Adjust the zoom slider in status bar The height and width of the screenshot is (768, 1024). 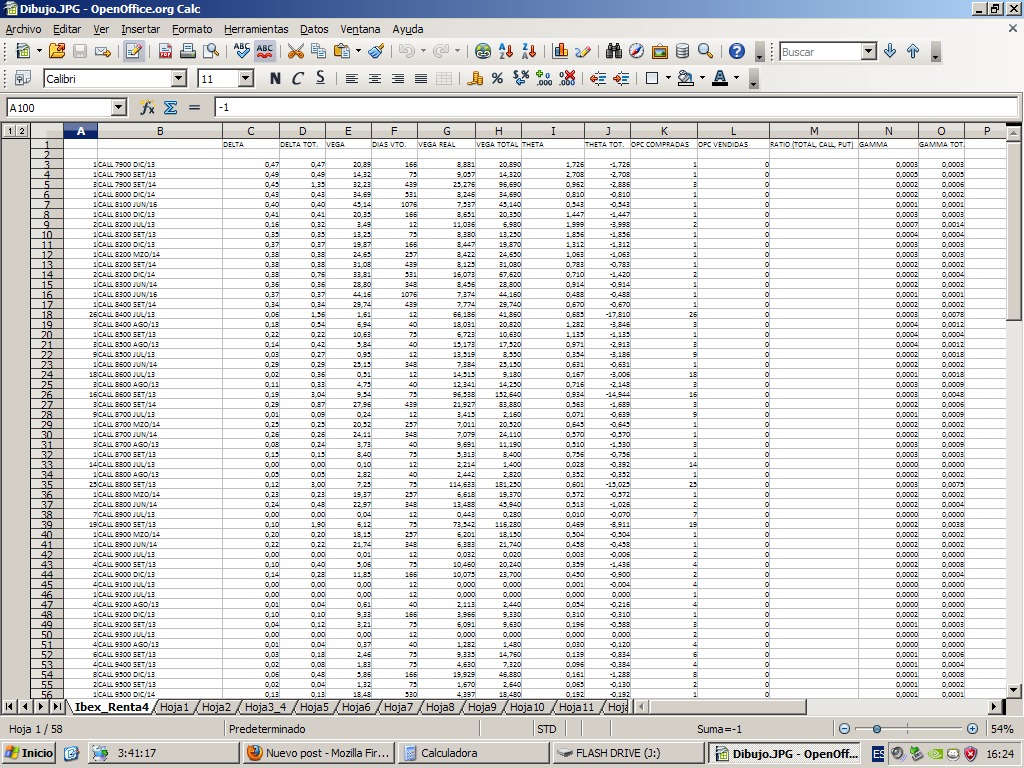coord(877,729)
